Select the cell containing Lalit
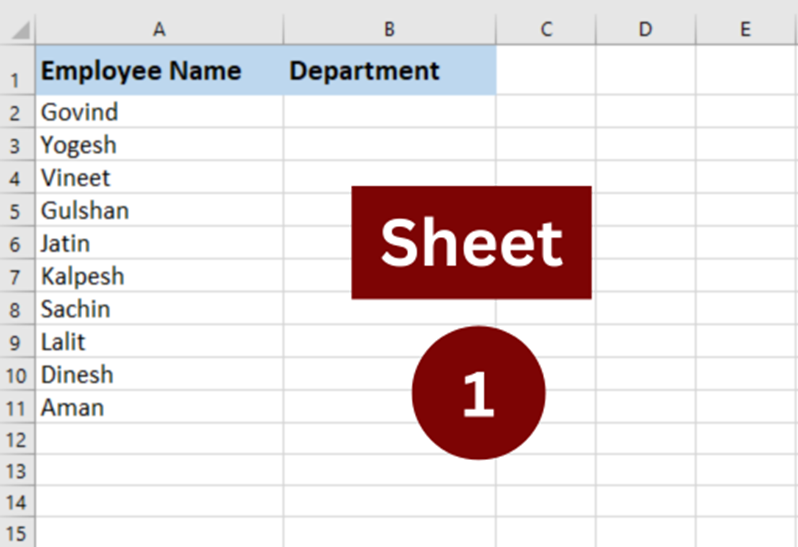This screenshot has width=798, height=547. [x=159, y=341]
